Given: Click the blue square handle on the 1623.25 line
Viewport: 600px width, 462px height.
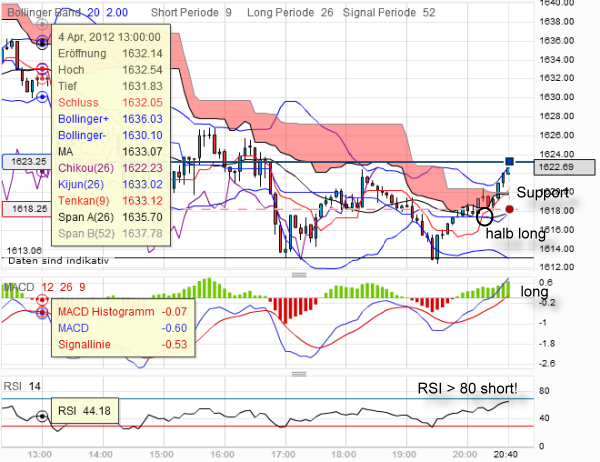Looking at the screenshot, I should click(509, 161).
